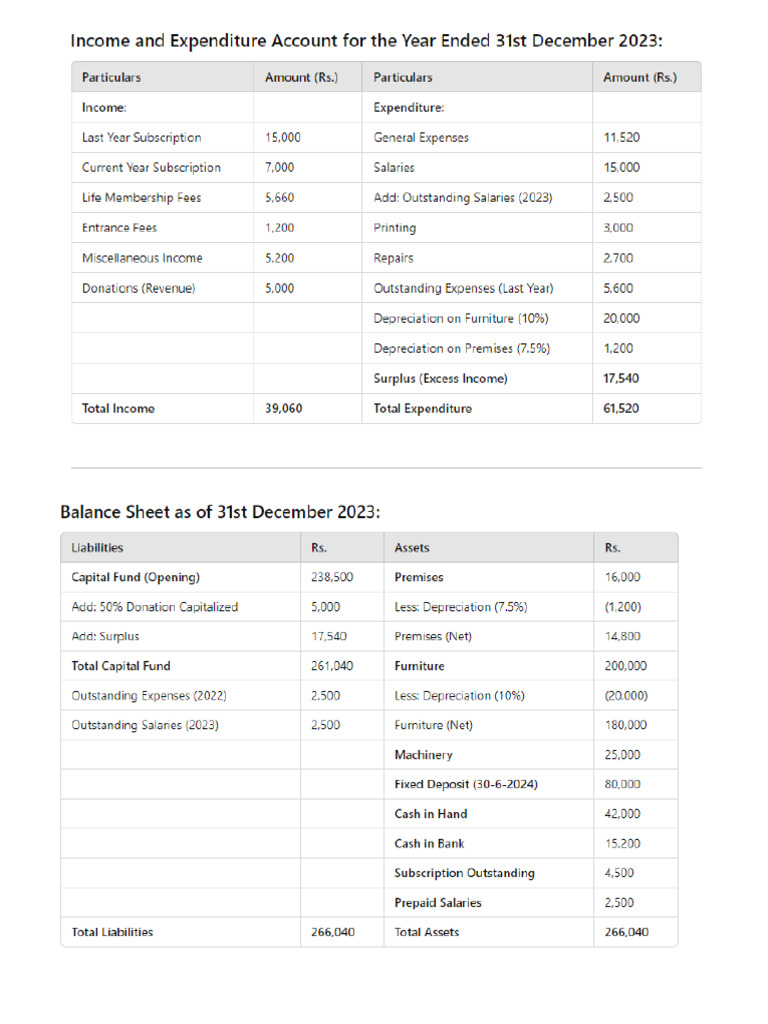Select 'Donations (Revenue)' label
Image resolution: width=768 pixels, height=1024 pixels.
click(138, 288)
